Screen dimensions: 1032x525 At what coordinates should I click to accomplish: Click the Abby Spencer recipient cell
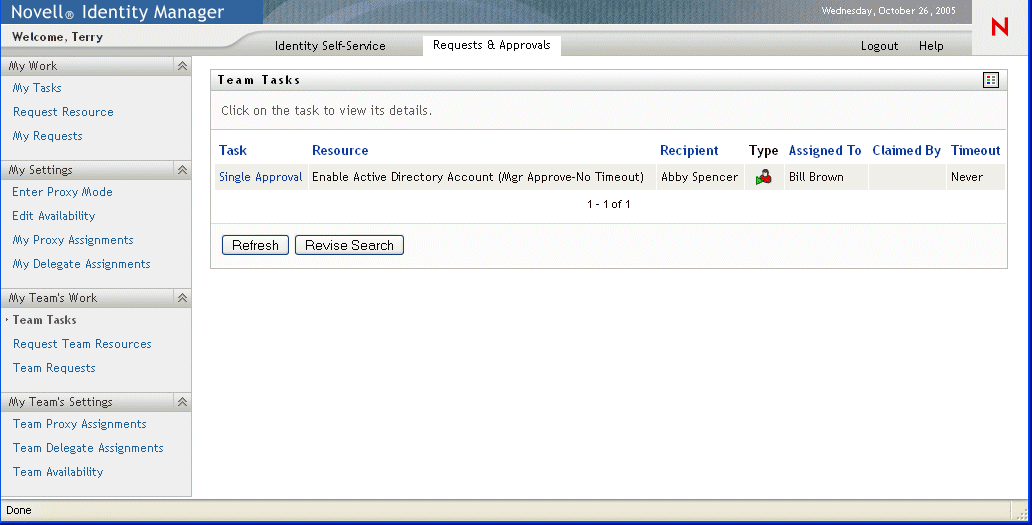tap(700, 177)
